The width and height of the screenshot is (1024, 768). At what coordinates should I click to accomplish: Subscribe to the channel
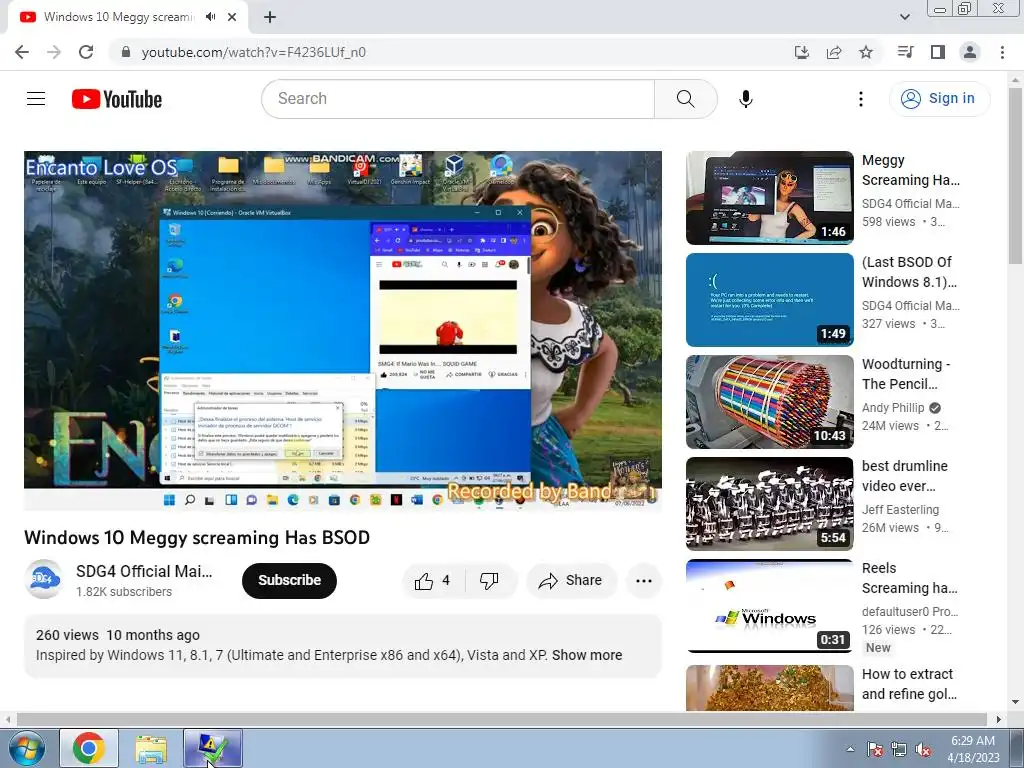click(x=289, y=580)
